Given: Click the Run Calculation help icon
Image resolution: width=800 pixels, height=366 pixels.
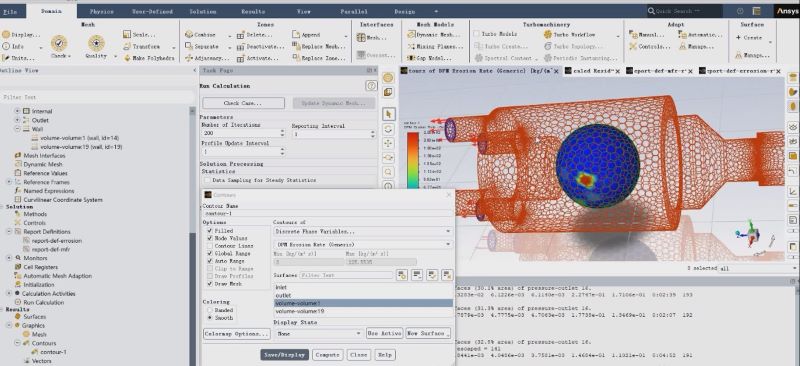Looking at the screenshot, I should click(371, 86).
